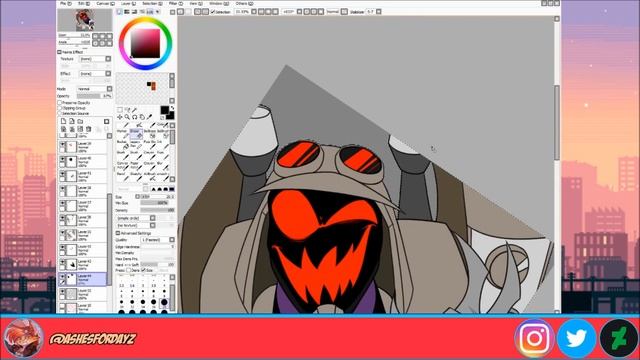Select the hand pan tool
The height and width of the screenshot is (360, 640).
[x=142, y=117]
